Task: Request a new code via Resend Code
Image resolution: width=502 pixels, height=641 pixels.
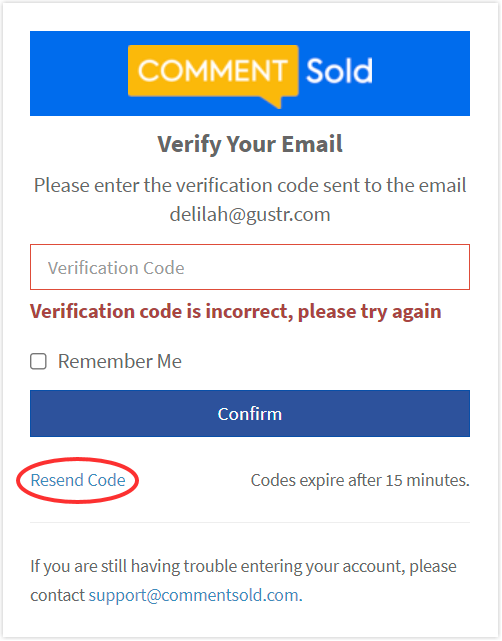Action: pyautogui.click(x=78, y=480)
